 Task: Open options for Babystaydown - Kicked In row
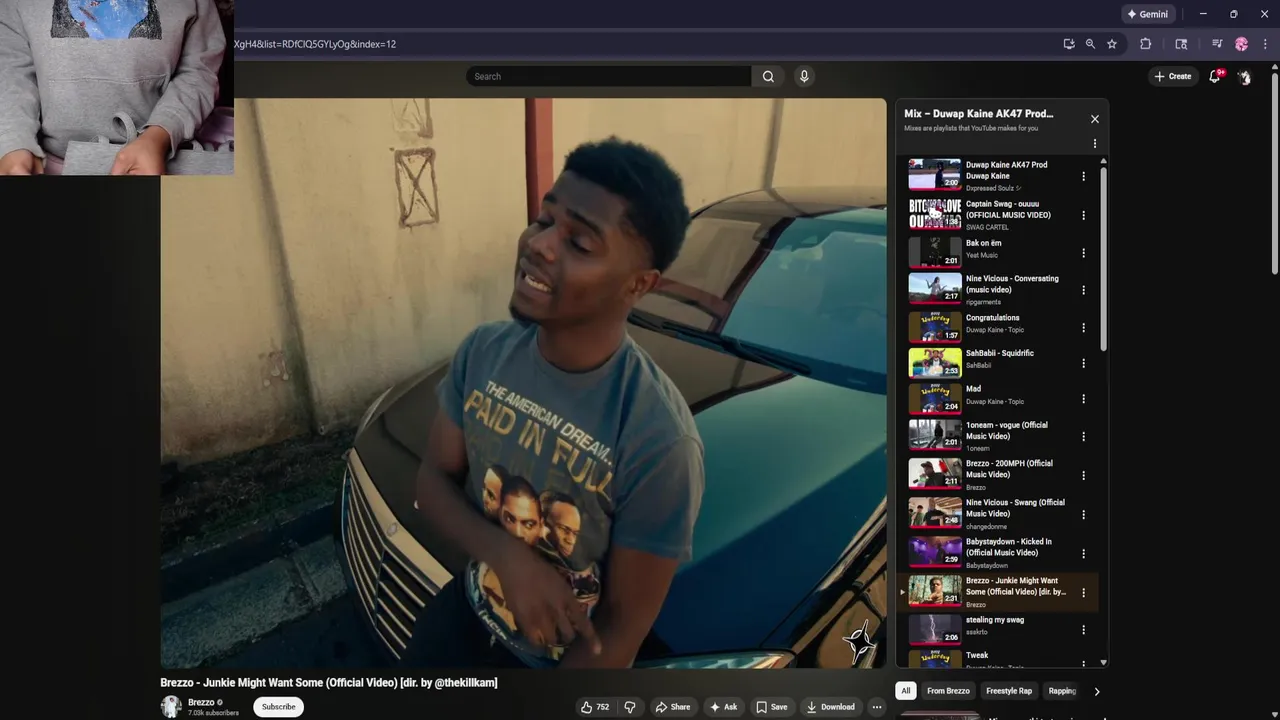(x=1083, y=553)
